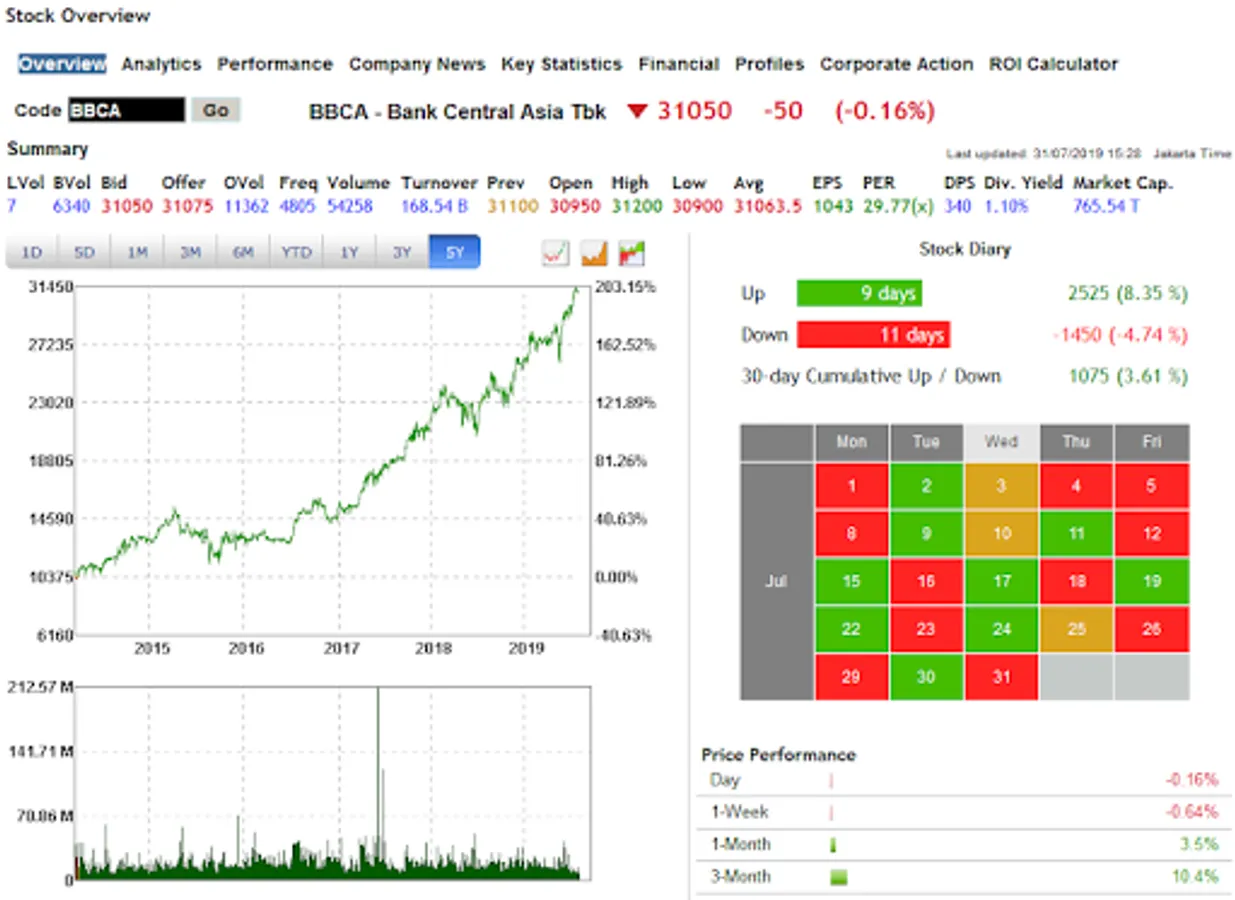Image resolution: width=1235 pixels, height=900 pixels.
Task: Select July 30 in Stock Diary
Action: click(x=927, y=677)
